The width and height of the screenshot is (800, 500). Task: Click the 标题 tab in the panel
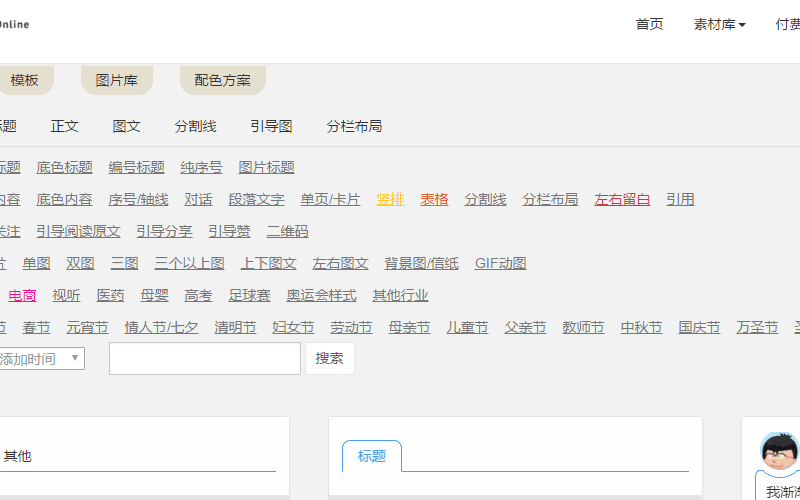371,456
